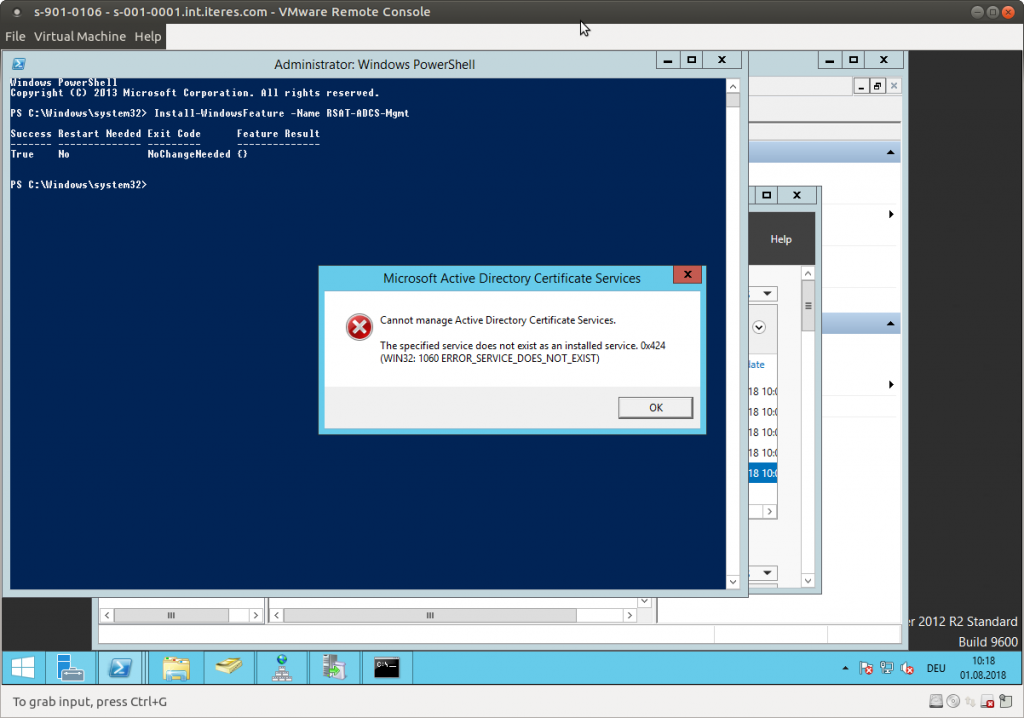Switch to PowerShell in the taskbar

(x=120, y=668)
